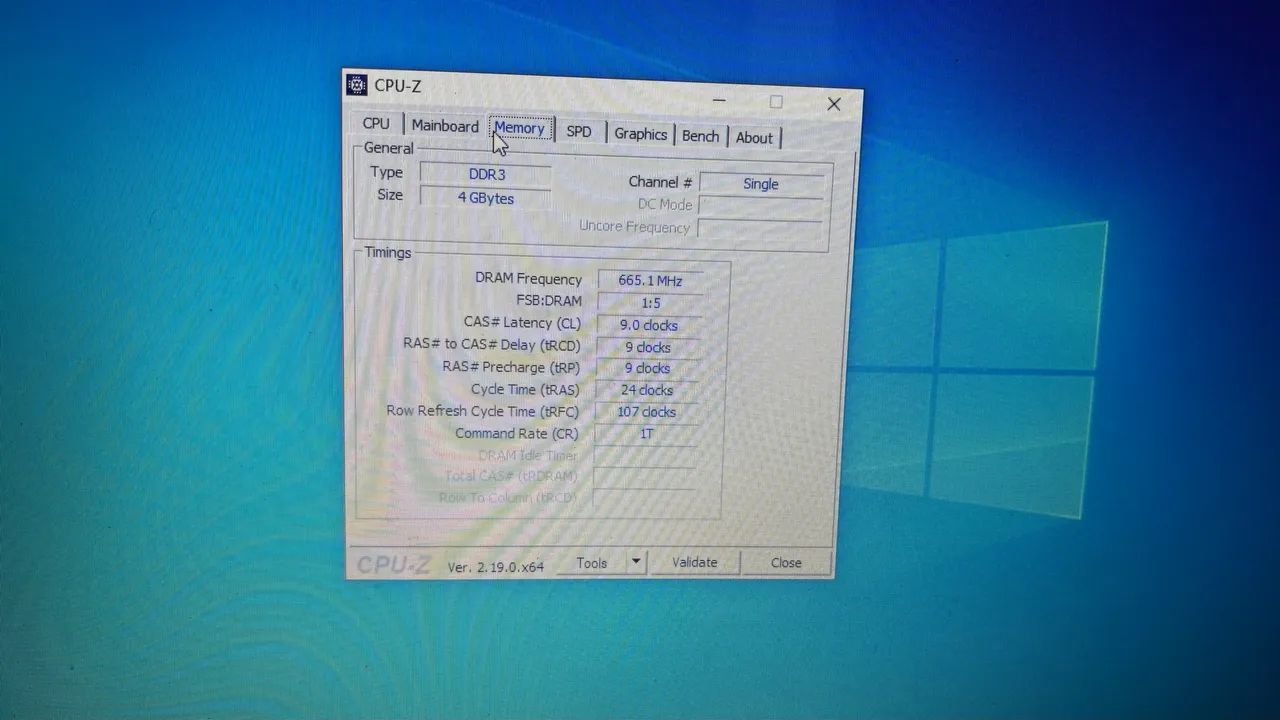Screen dimensions: 1280x720
Task: Click the Close button at bottom
Action: point(786,563)
